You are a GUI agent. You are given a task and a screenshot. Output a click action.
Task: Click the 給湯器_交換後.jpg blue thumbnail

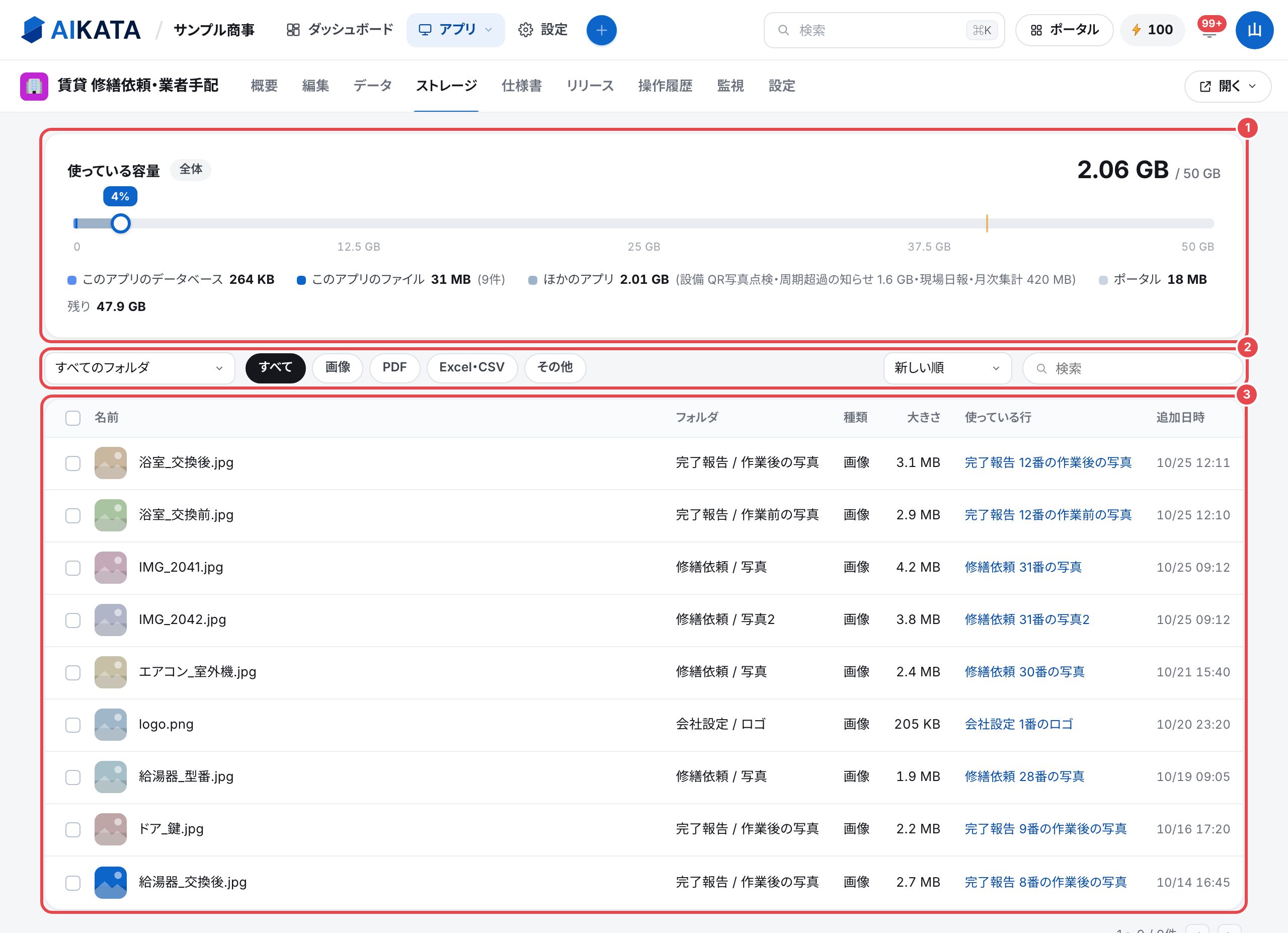(111, 883)
